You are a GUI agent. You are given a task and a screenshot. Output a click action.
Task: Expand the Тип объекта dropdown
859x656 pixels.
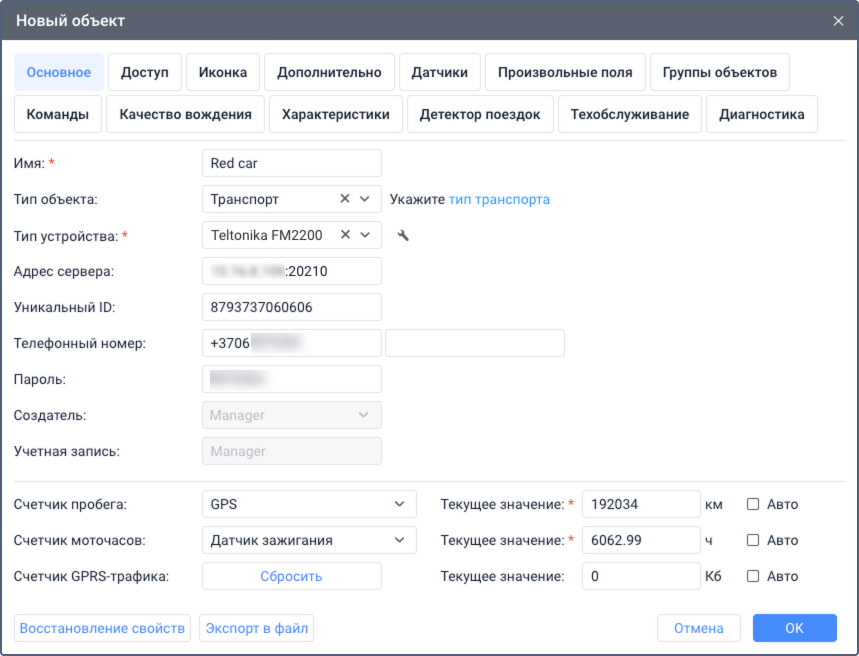point(365,199)
